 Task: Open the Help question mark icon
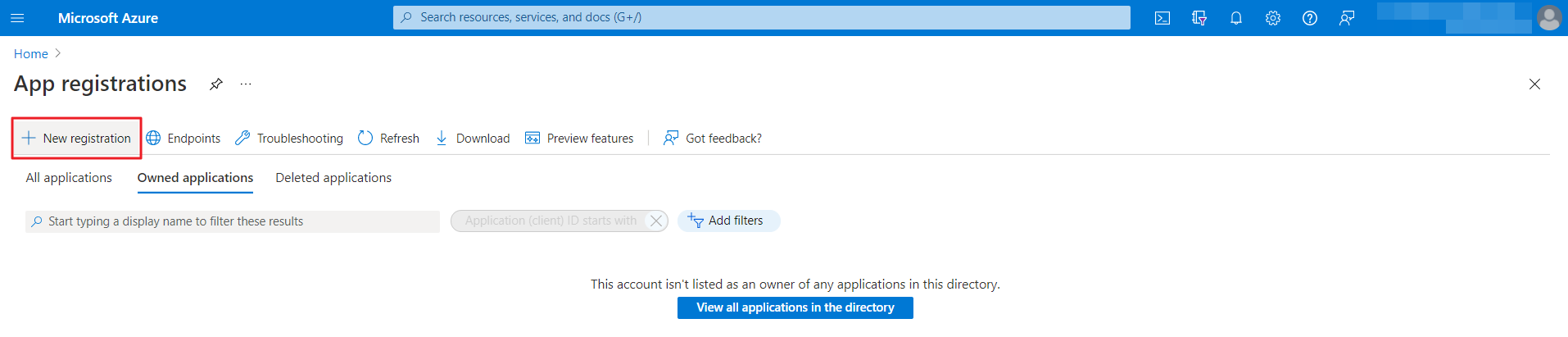(x=1309, y=18)
